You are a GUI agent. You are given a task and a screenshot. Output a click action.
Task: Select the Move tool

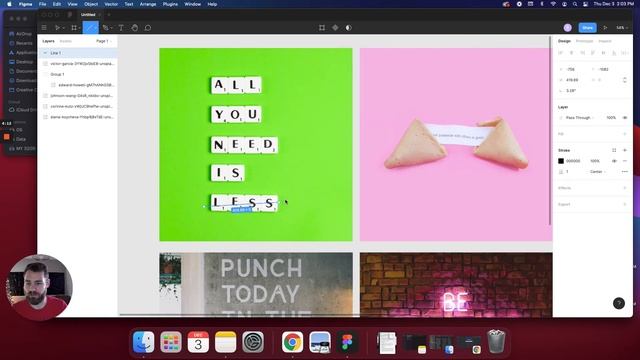(x=57, y=28)
